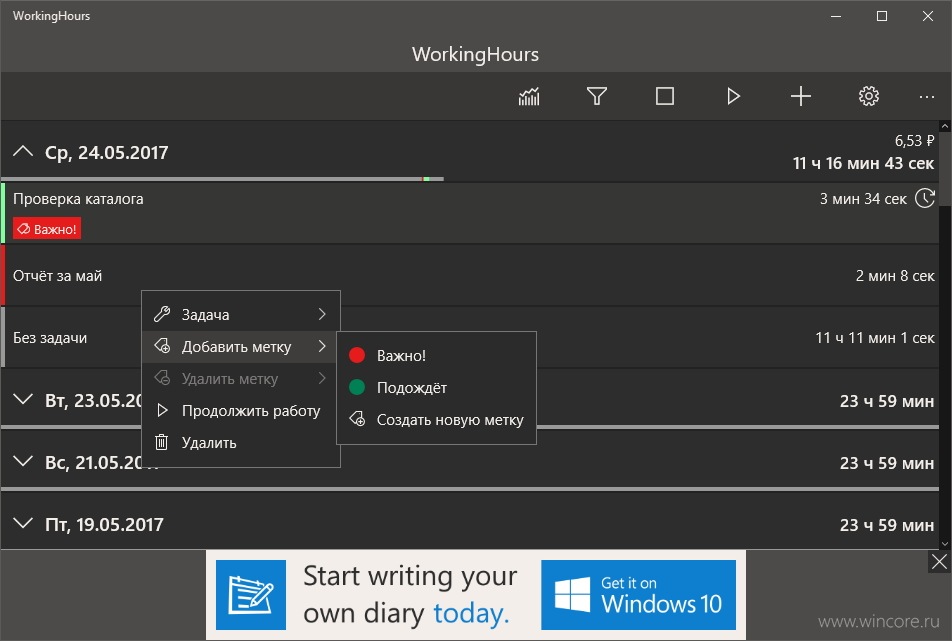Click the red color dot for Важно!
The width and height of the screenshot is (952, 641).
point(357,355)
